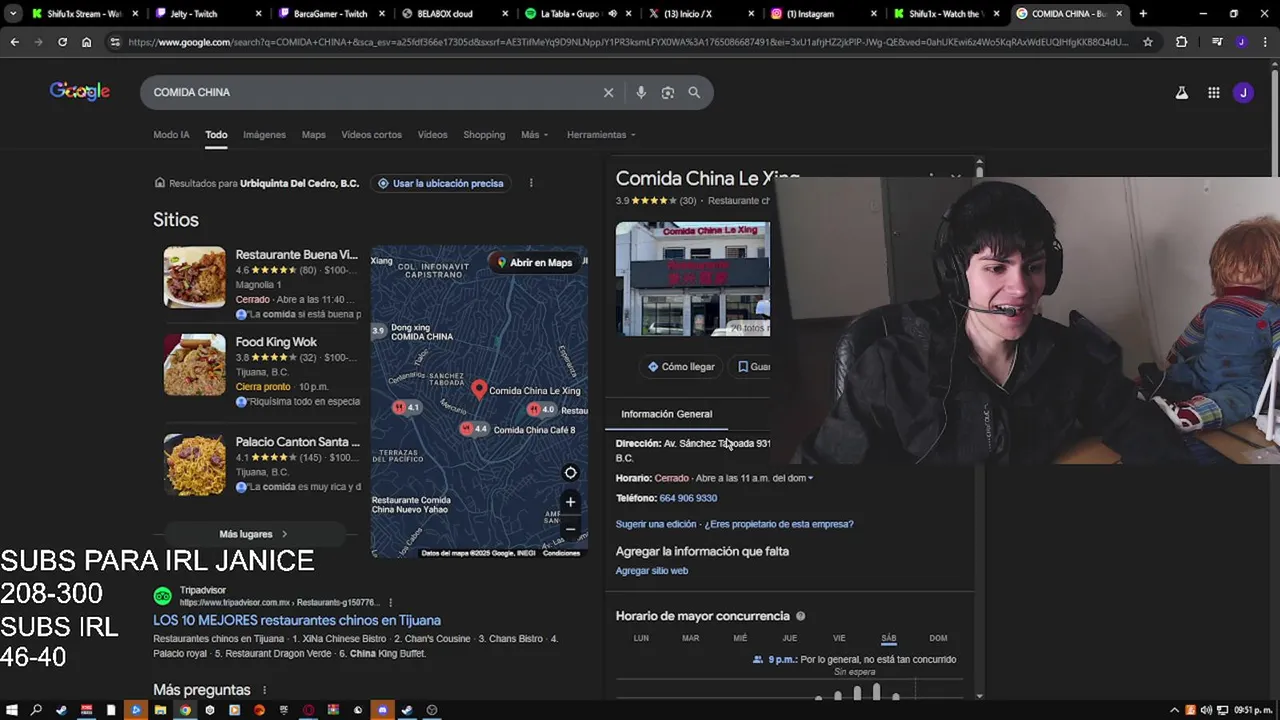Switch to the Modo IA tab
Screen dimensions: 1280x720
click(x=171, y=135)
